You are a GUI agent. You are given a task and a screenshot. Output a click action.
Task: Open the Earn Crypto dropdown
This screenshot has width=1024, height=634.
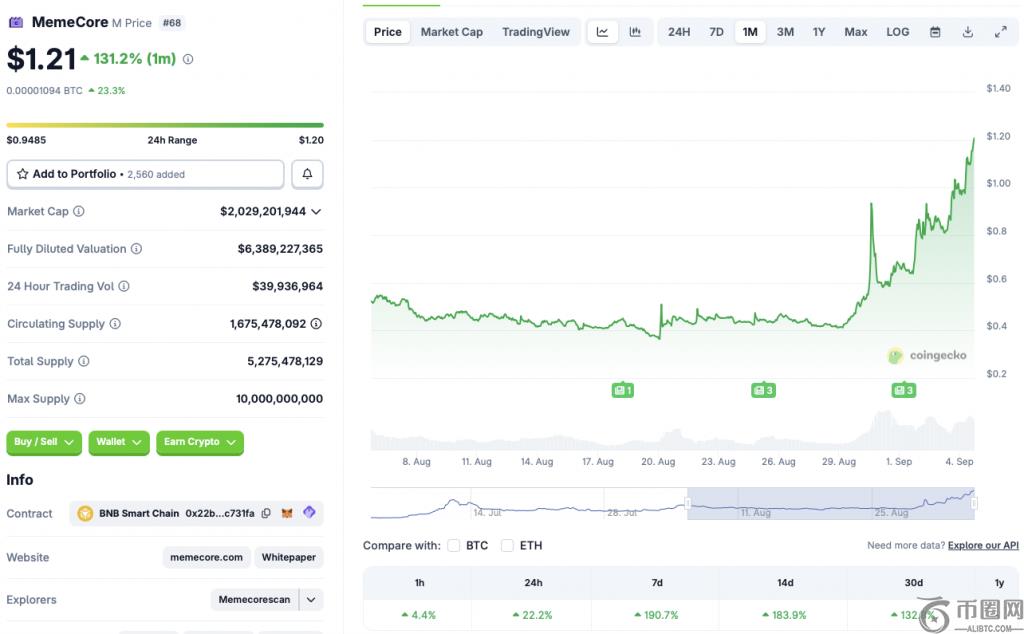point(200,442)
